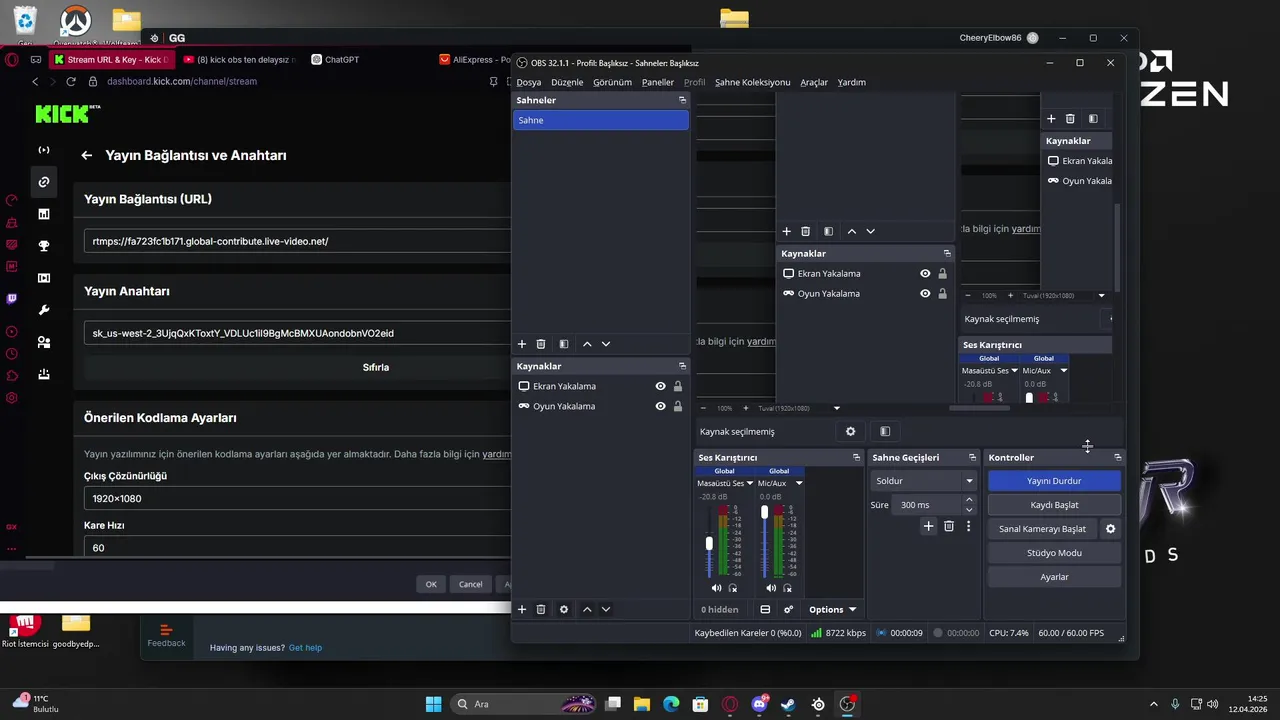Float the Kontroller dock
This screenshot has height=720, width=1280.
click(x=1117, y=457)
